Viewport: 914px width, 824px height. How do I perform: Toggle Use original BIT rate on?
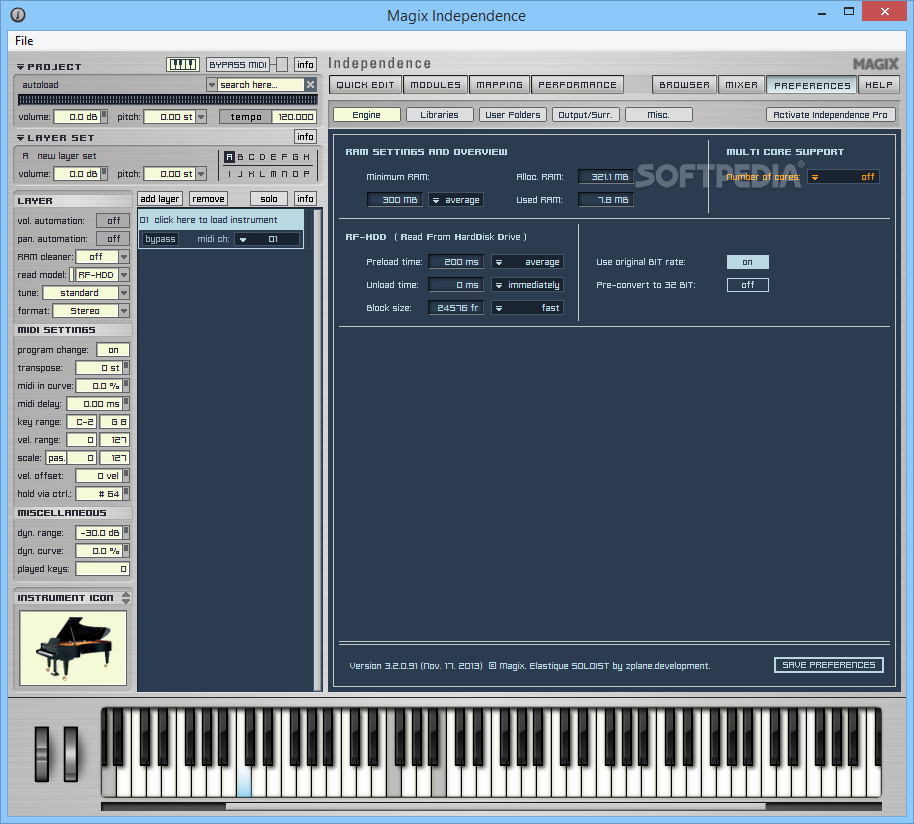(x=747, y=262)
